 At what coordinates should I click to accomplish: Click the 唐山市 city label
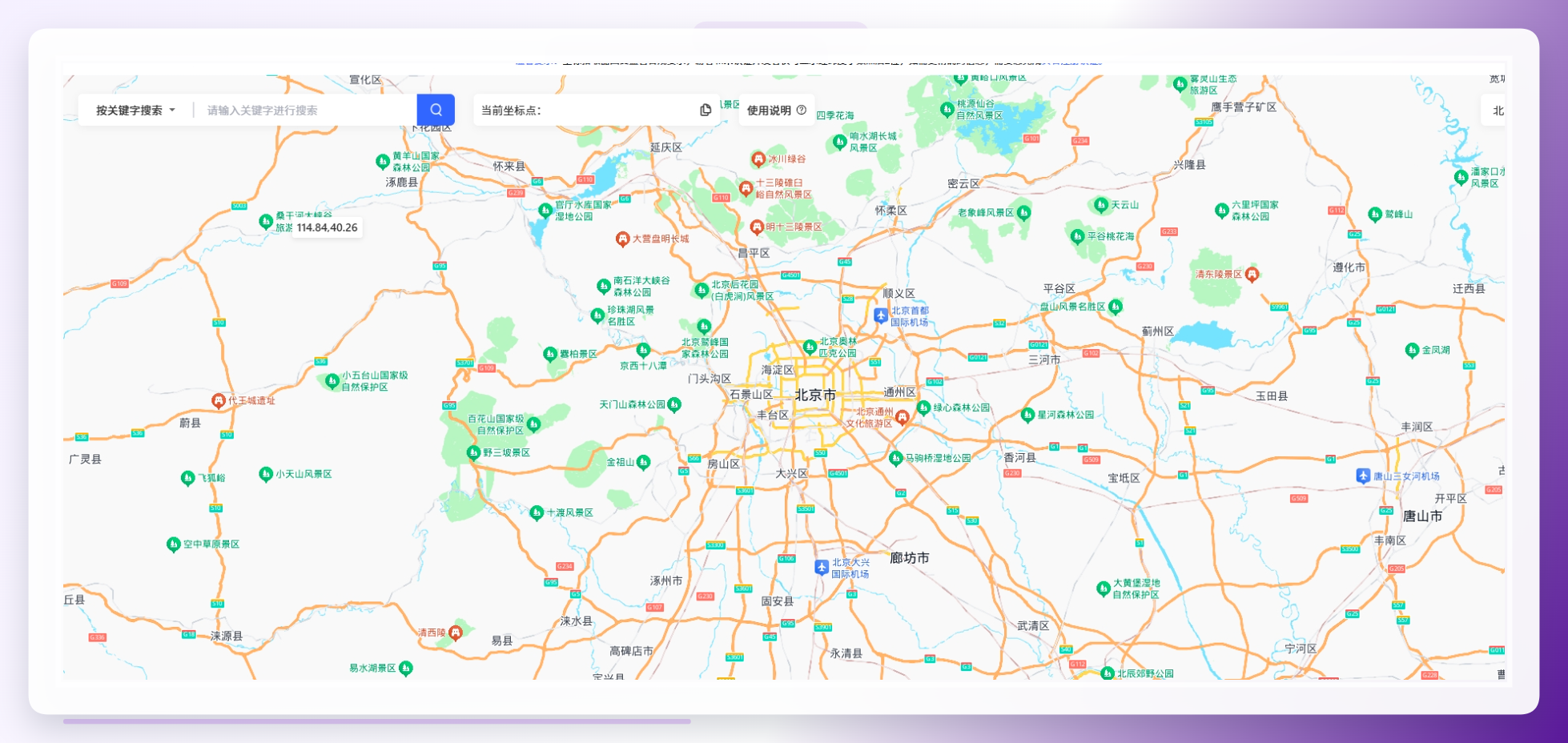pos(1423,516)
